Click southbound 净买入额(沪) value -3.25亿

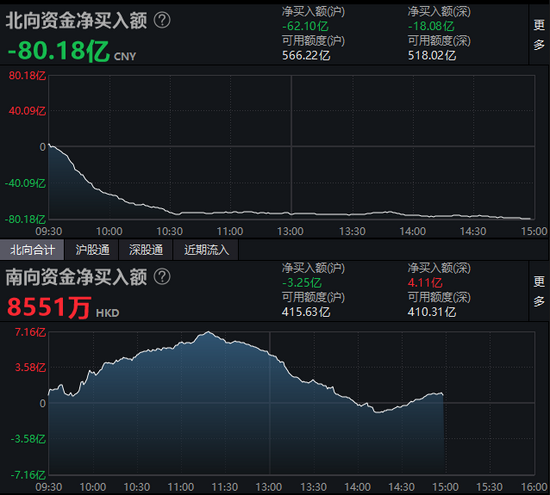coord(302,282)
